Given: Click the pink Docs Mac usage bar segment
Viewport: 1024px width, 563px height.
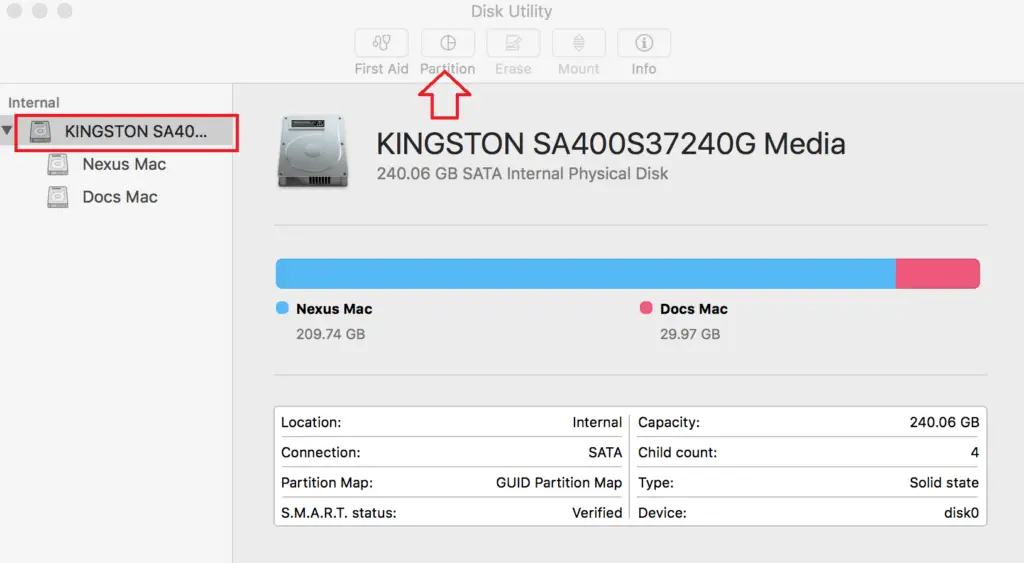Looking at the screenshot, I should pyautogui.click(x=938, y=274).
